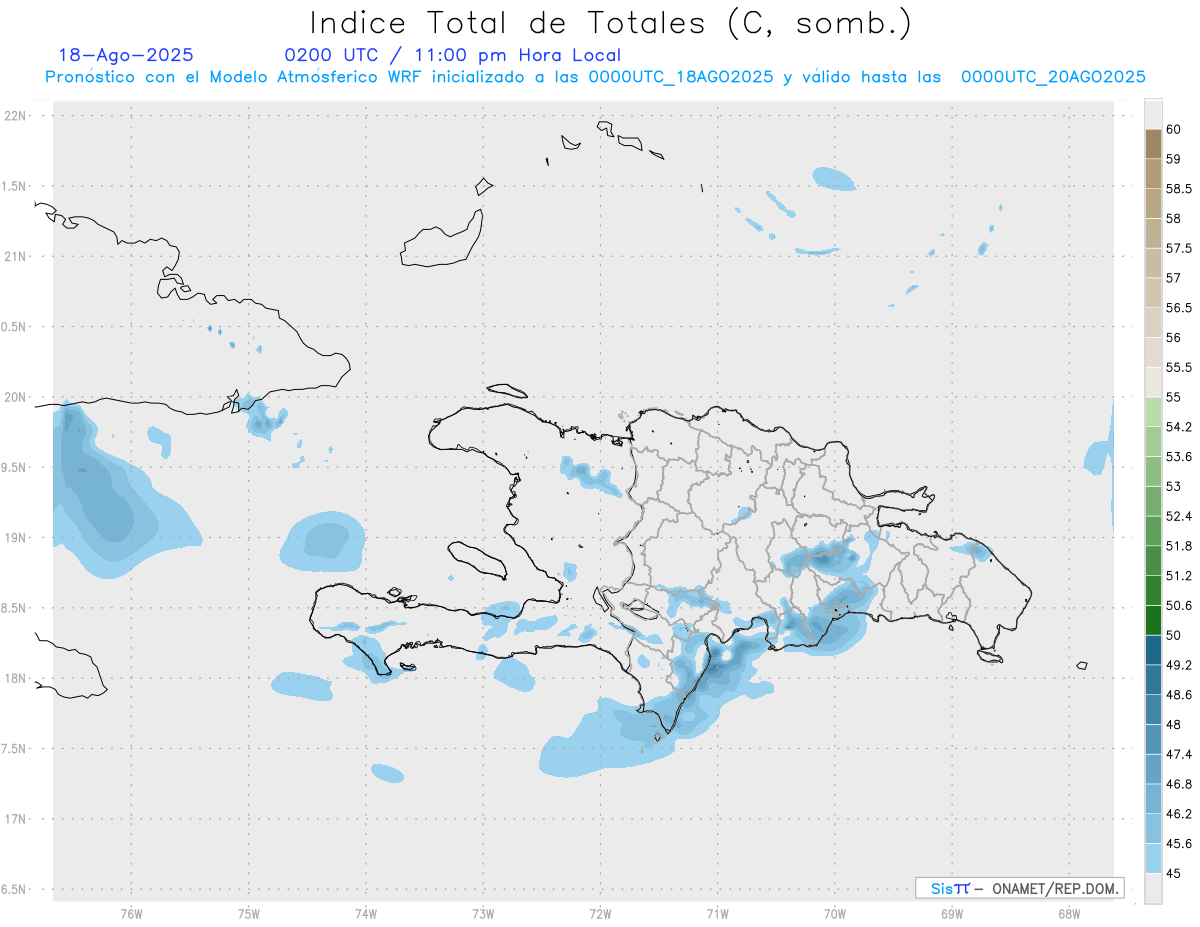Click the 72W longitude label
This screenshot has height=927, width=1200.
point(600,913)
